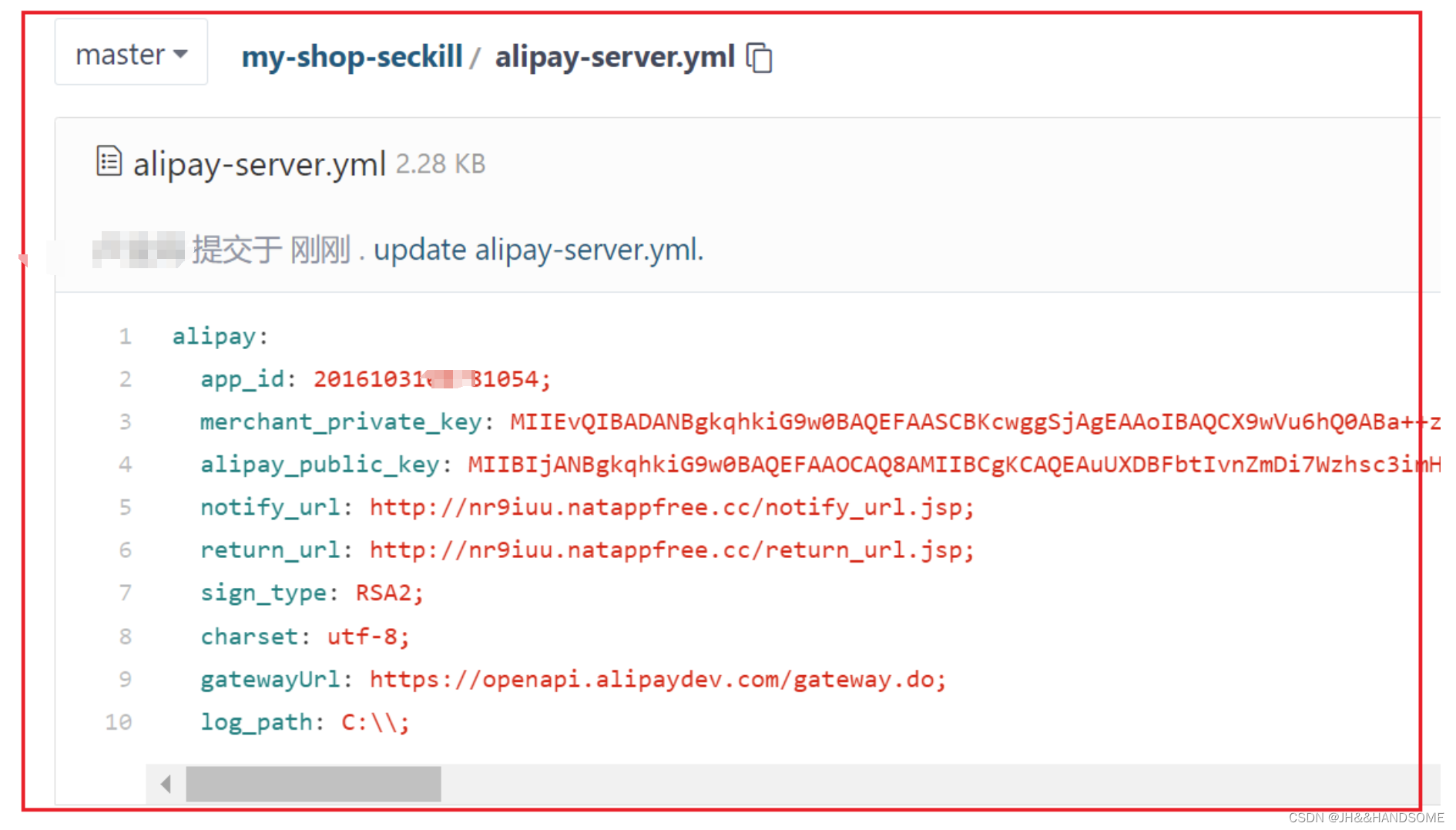Open the master branch dropdown

point(131,53)
